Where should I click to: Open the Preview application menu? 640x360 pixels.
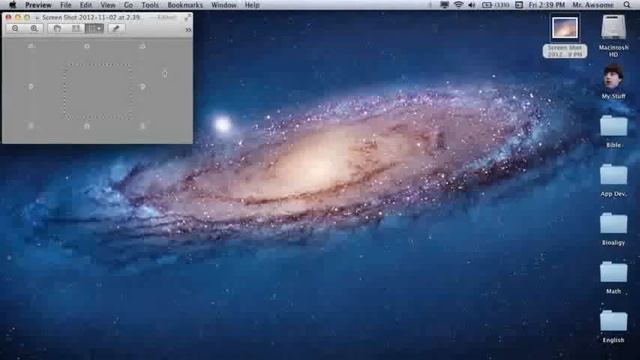coord(38,5)
